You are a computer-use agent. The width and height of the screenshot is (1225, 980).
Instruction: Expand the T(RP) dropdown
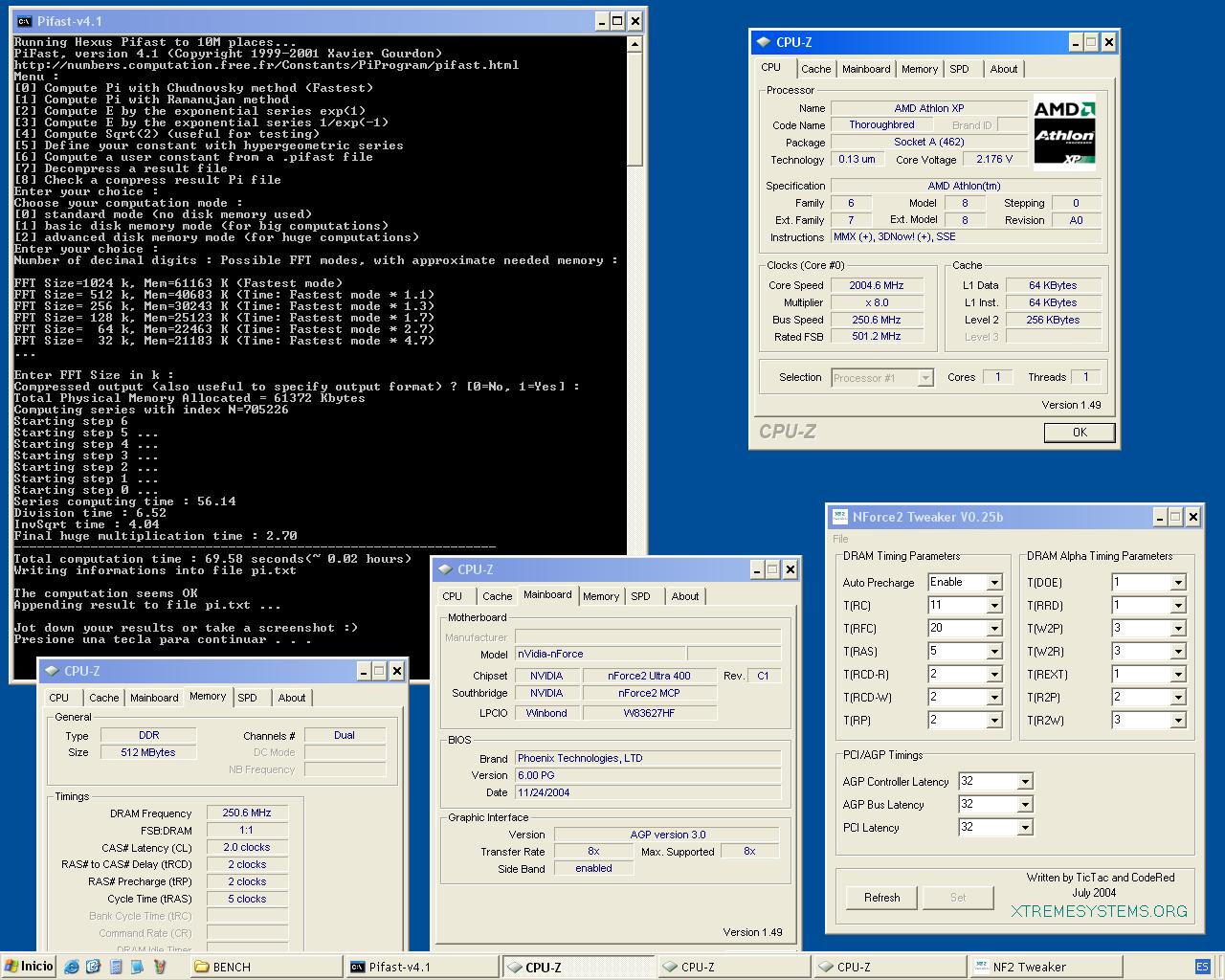(993, 721)
